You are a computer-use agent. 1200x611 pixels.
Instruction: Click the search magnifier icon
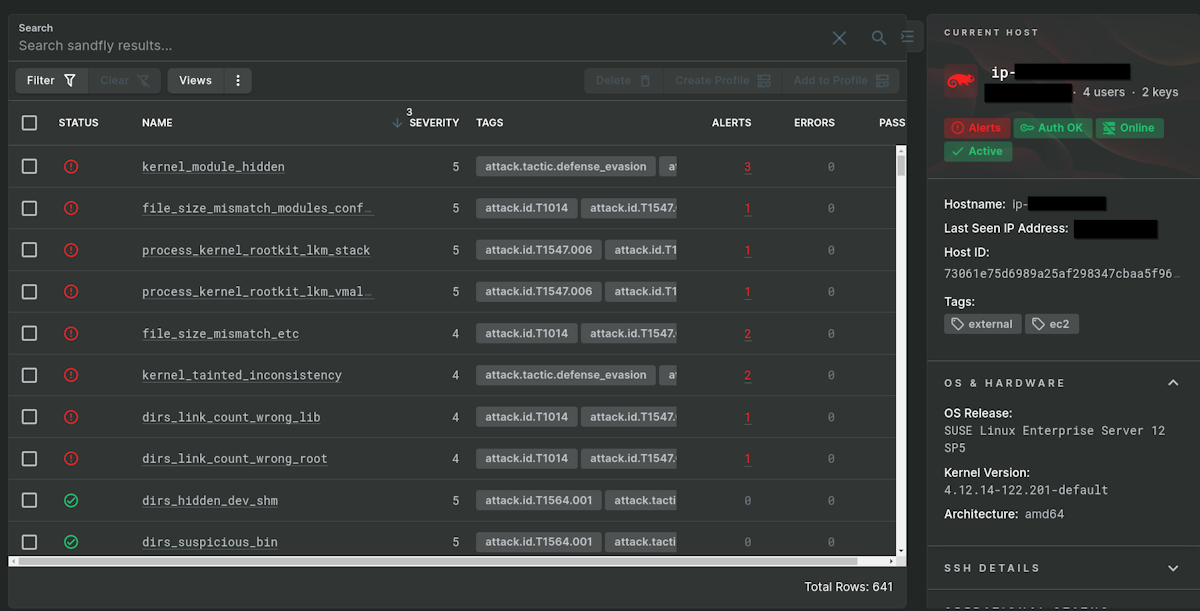coord(878,38)
